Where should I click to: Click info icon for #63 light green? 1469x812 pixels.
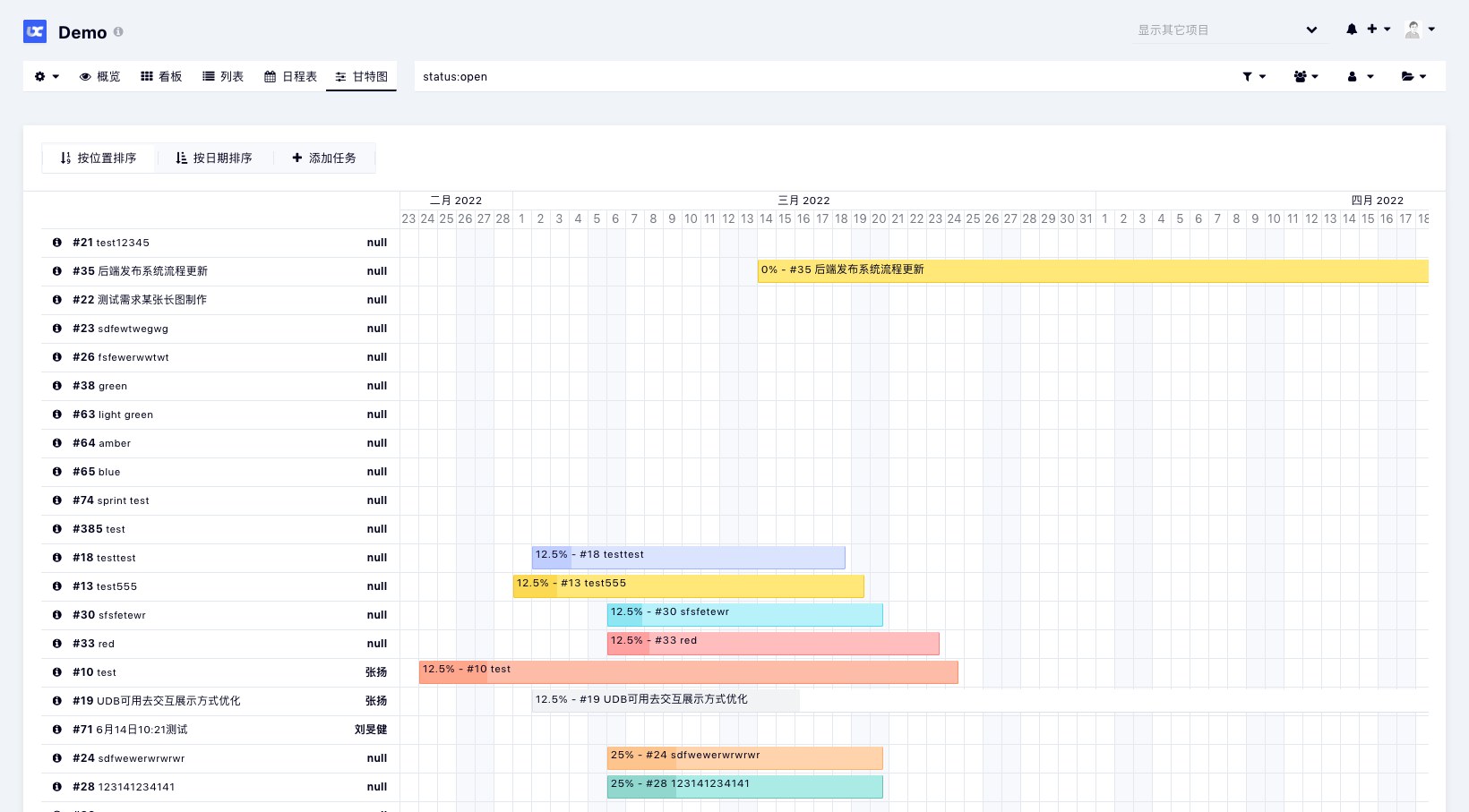(x=56, y=415)
